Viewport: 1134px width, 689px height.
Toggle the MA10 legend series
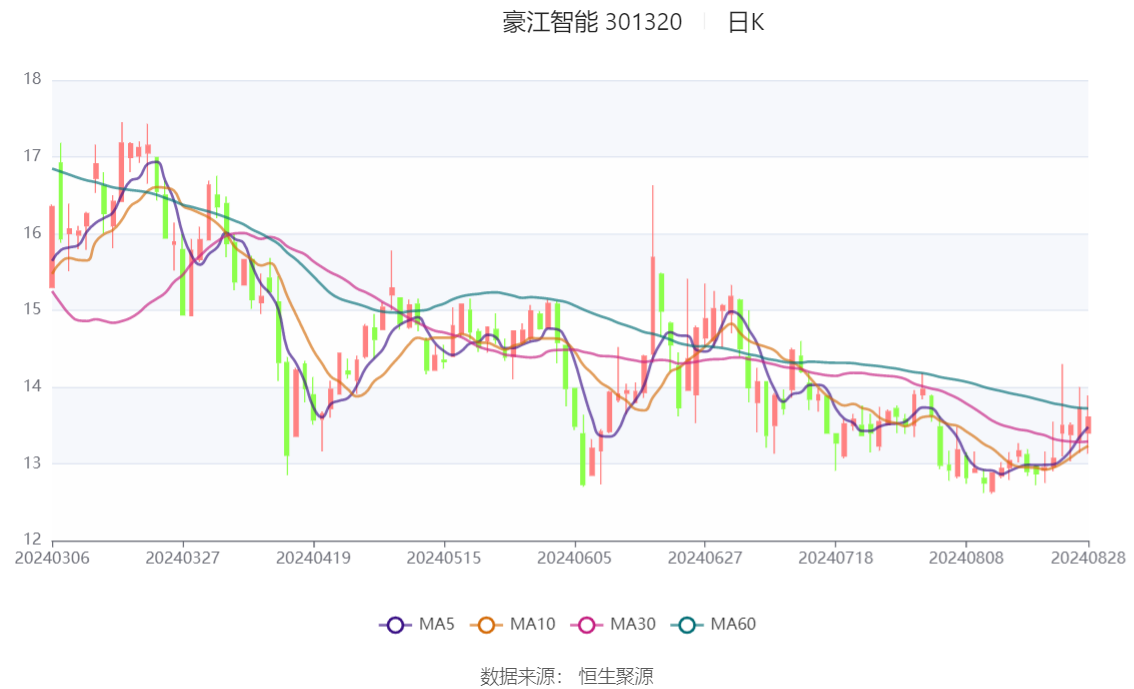pos(513,625)
